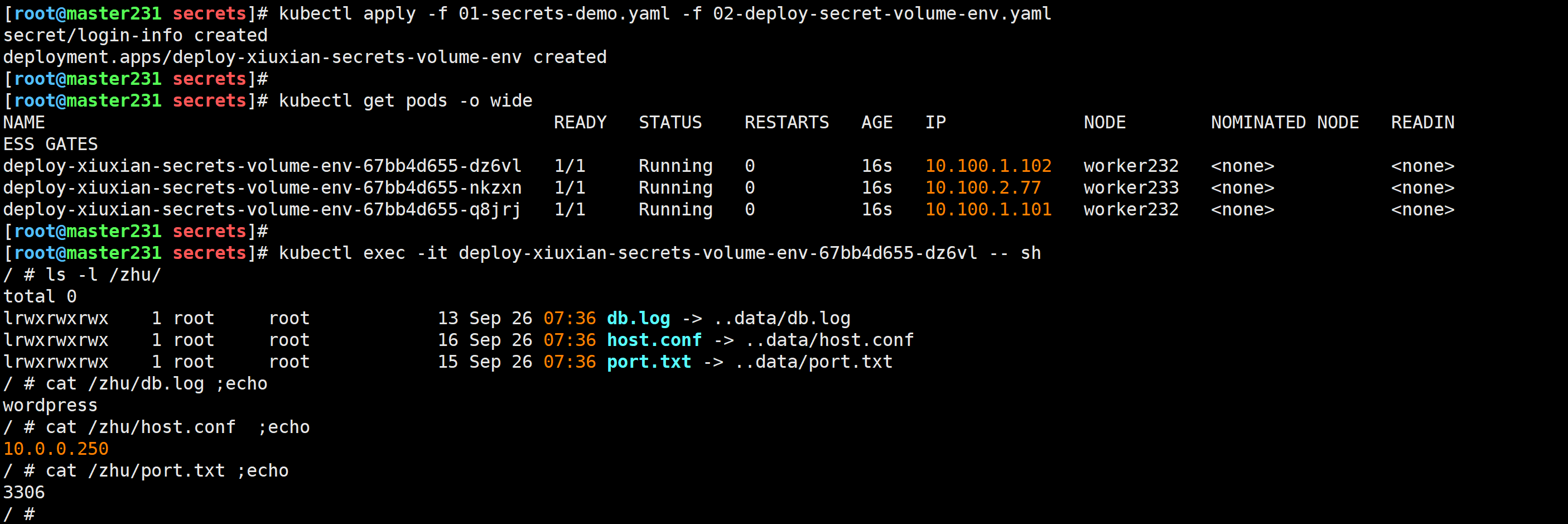The width and height of the screenshot is (1568, 524).
Task: Click the 'wordpress' output
Action: click(51, 405)
